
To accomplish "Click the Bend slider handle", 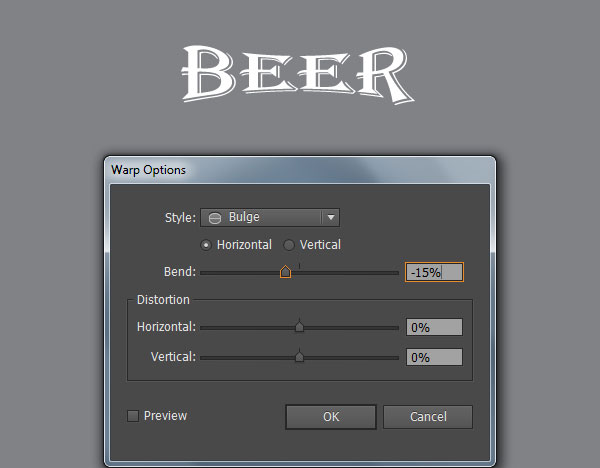I will coord(285,272).
